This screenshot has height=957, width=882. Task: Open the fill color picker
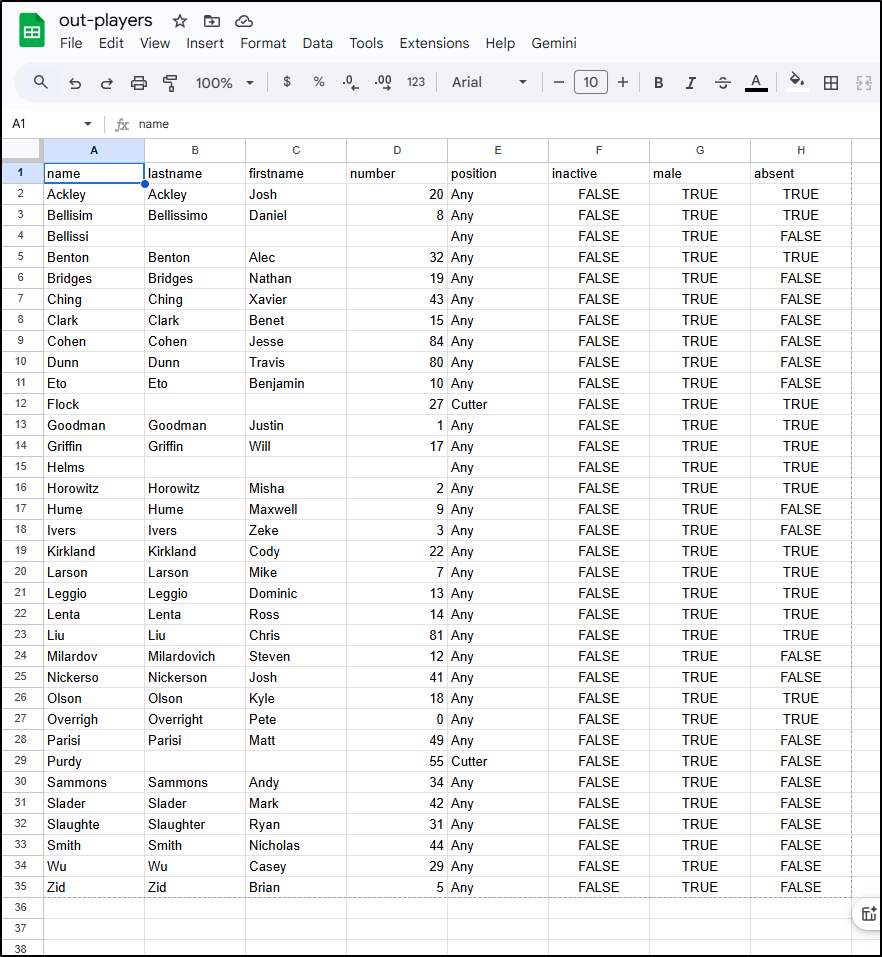796,82
